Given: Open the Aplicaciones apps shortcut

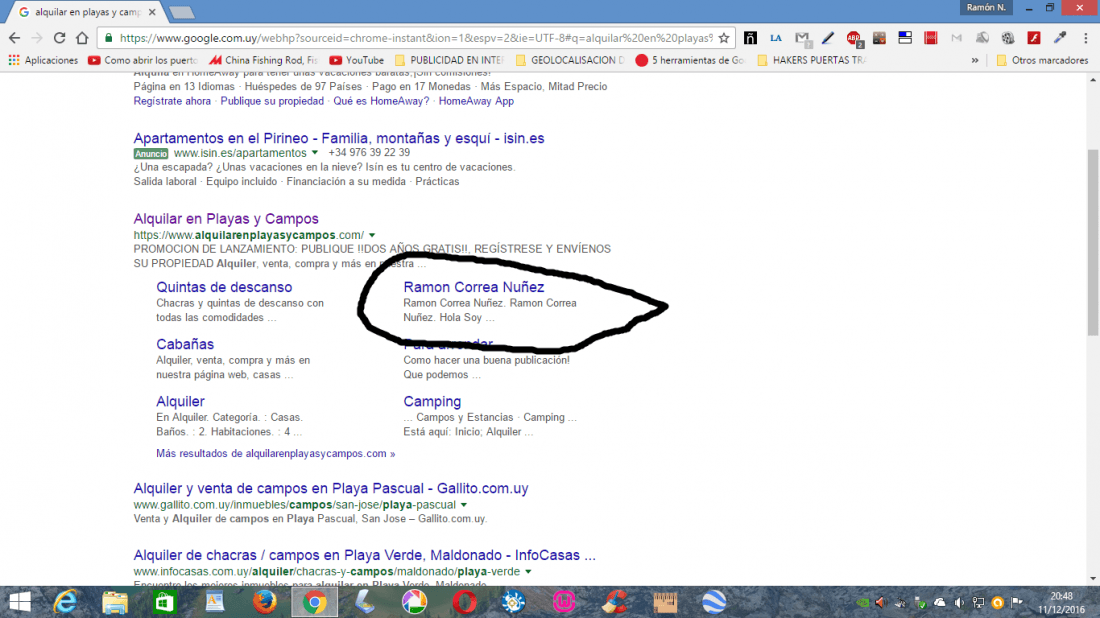Looking at the screenshot, I should pyautogui.click(x=43, y=60).
